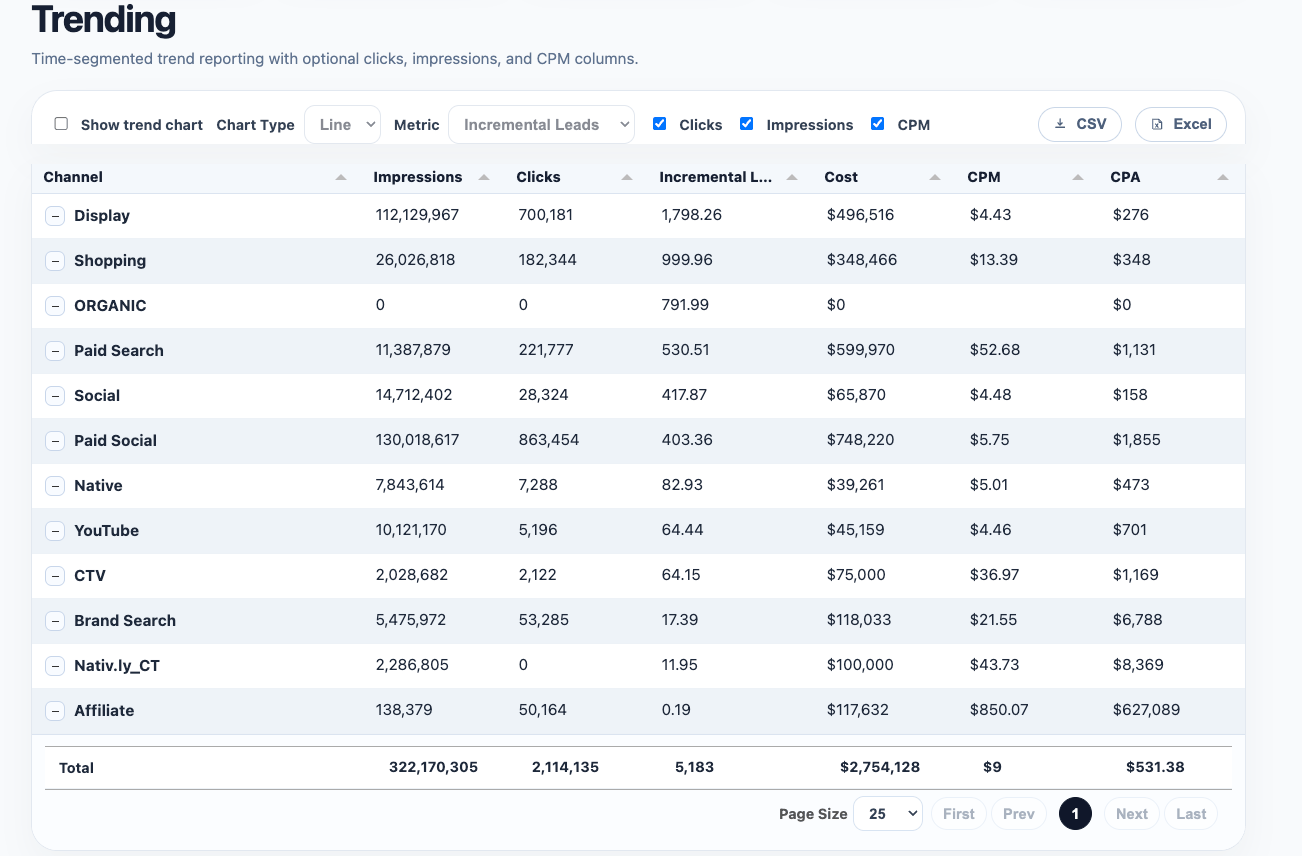Select the Native impressions 7,843,614
Image resolution: width=1302 pixels, height=856 pixels.
tap(410, 485)
